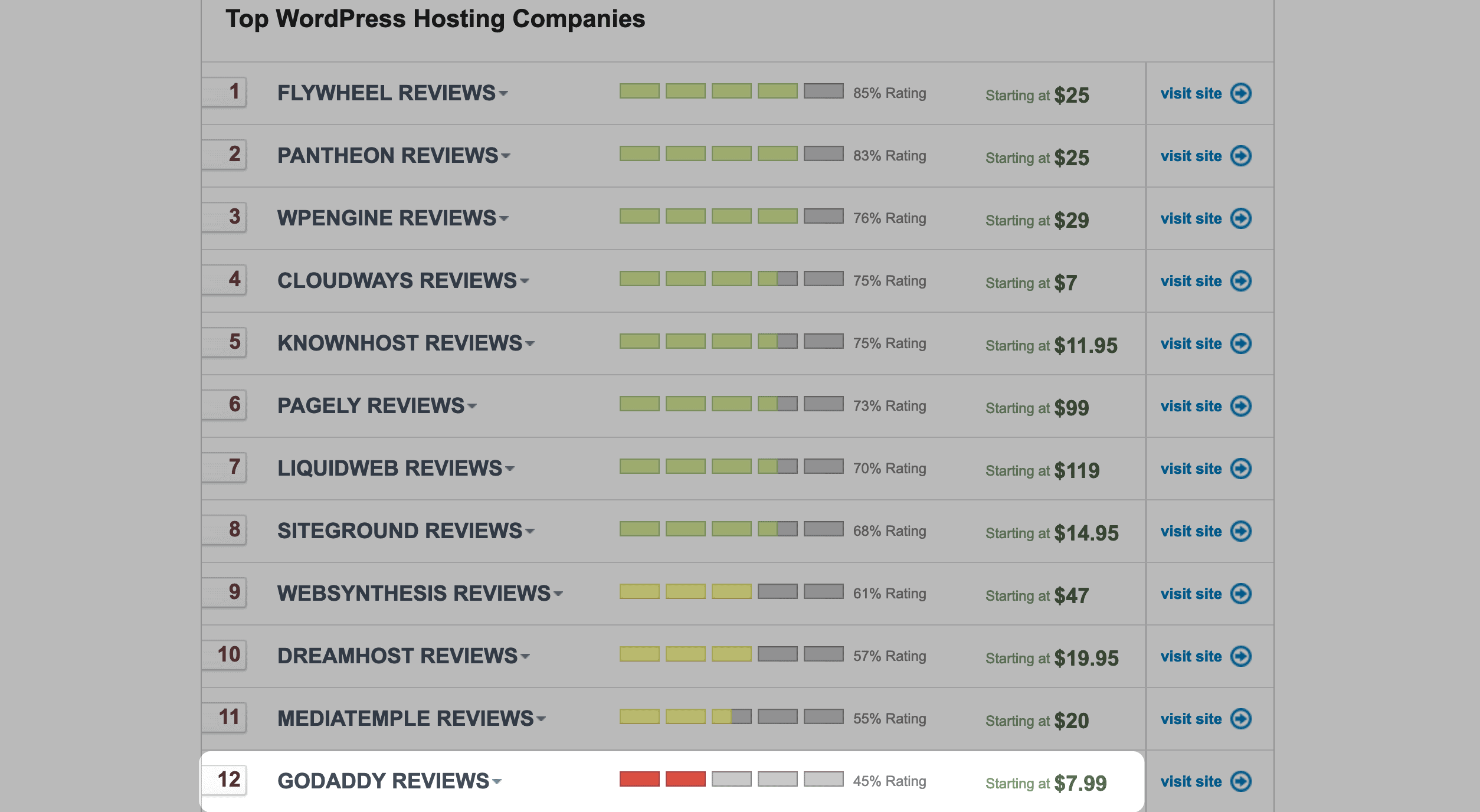
Task: Click the arrow icon in the MediaTemple row
Action: pos(1240,719)
